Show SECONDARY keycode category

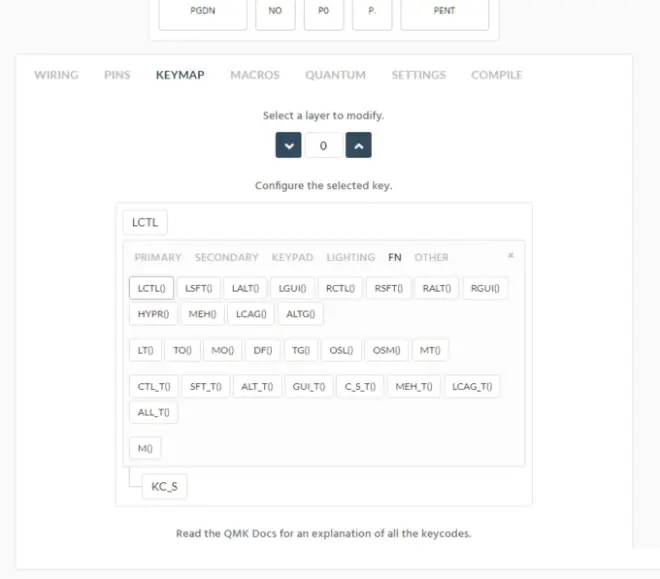pyautogui.click(x=226, y=257)
